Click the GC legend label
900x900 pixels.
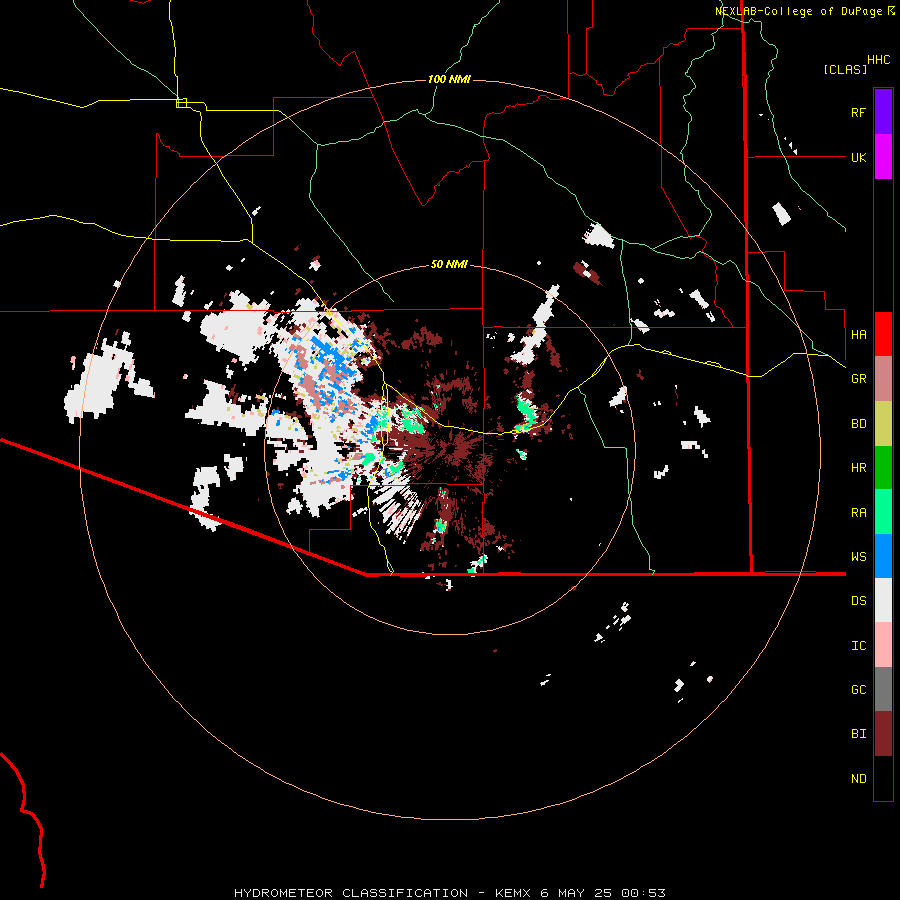pyautogui.click(x=858, y=690)
